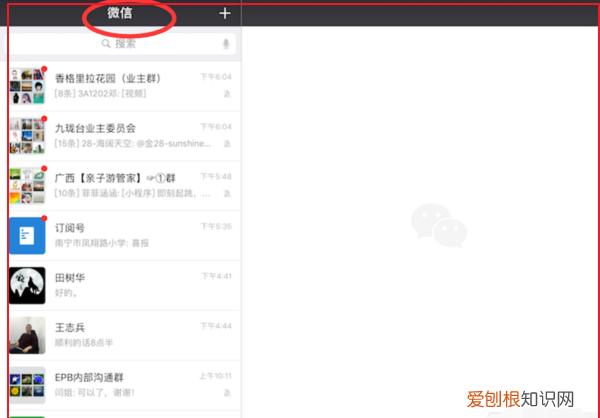This screenshot has width=600, height=418.
Task: Select preview 闫姐: 可以了，谢谢!
Action: click(x=95, y=393)
